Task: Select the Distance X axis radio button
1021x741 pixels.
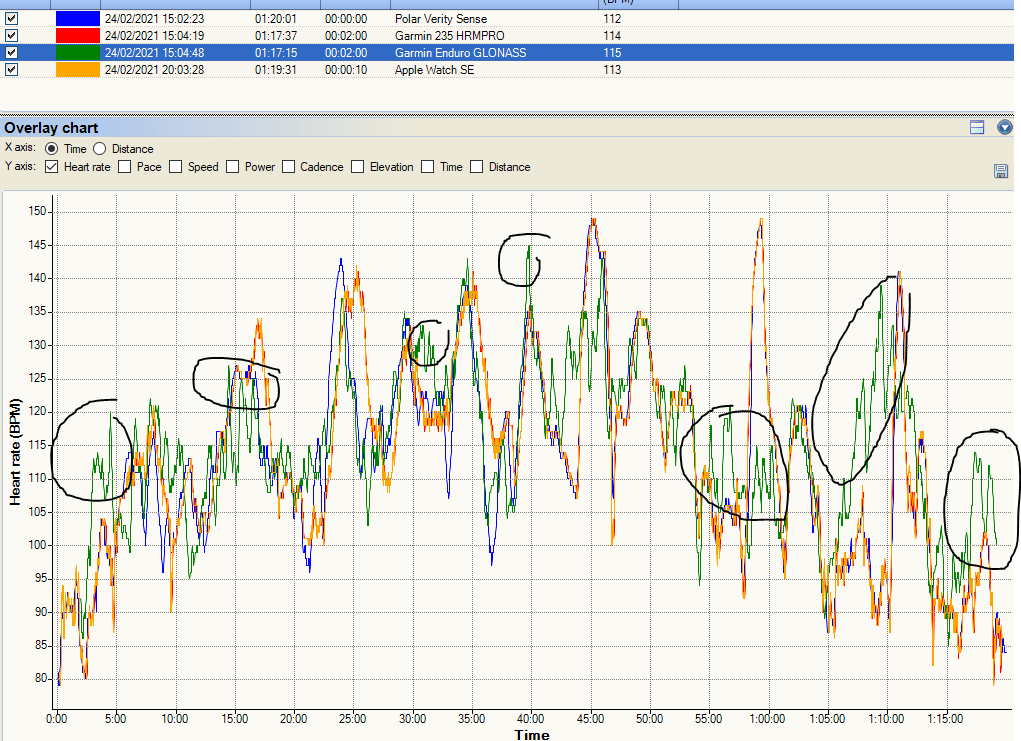Action: pyautogui.click(x=99, y=149)
